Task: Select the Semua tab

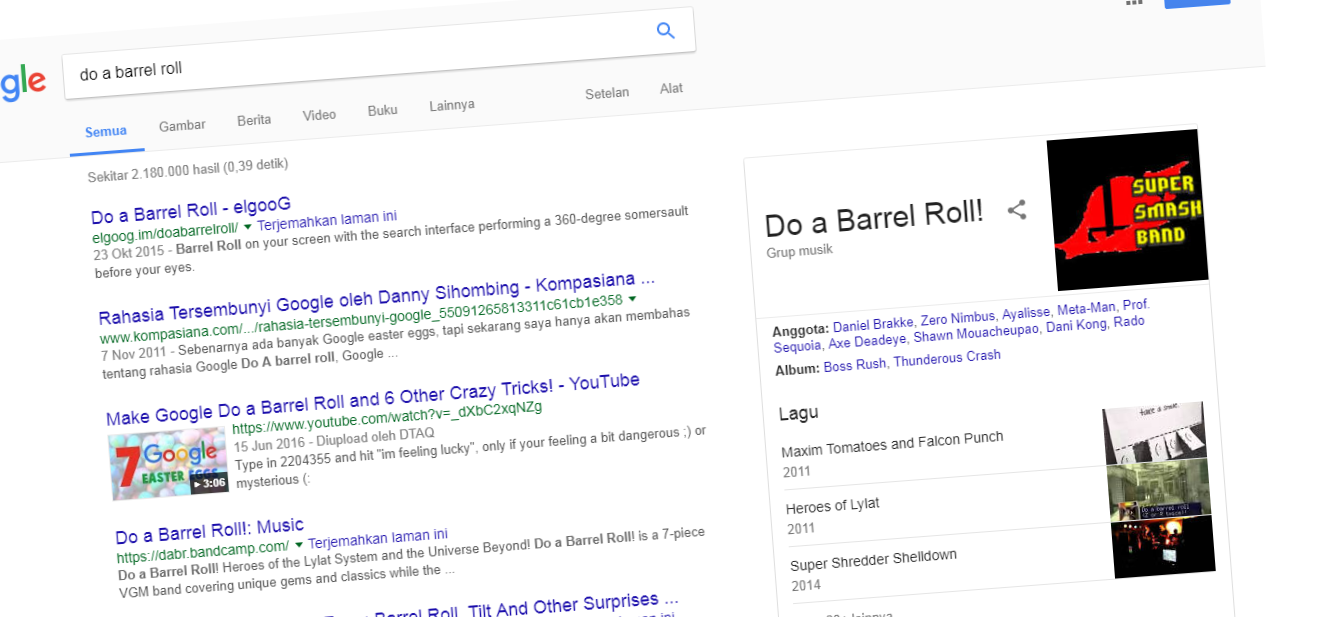Action: coord(106,132)
